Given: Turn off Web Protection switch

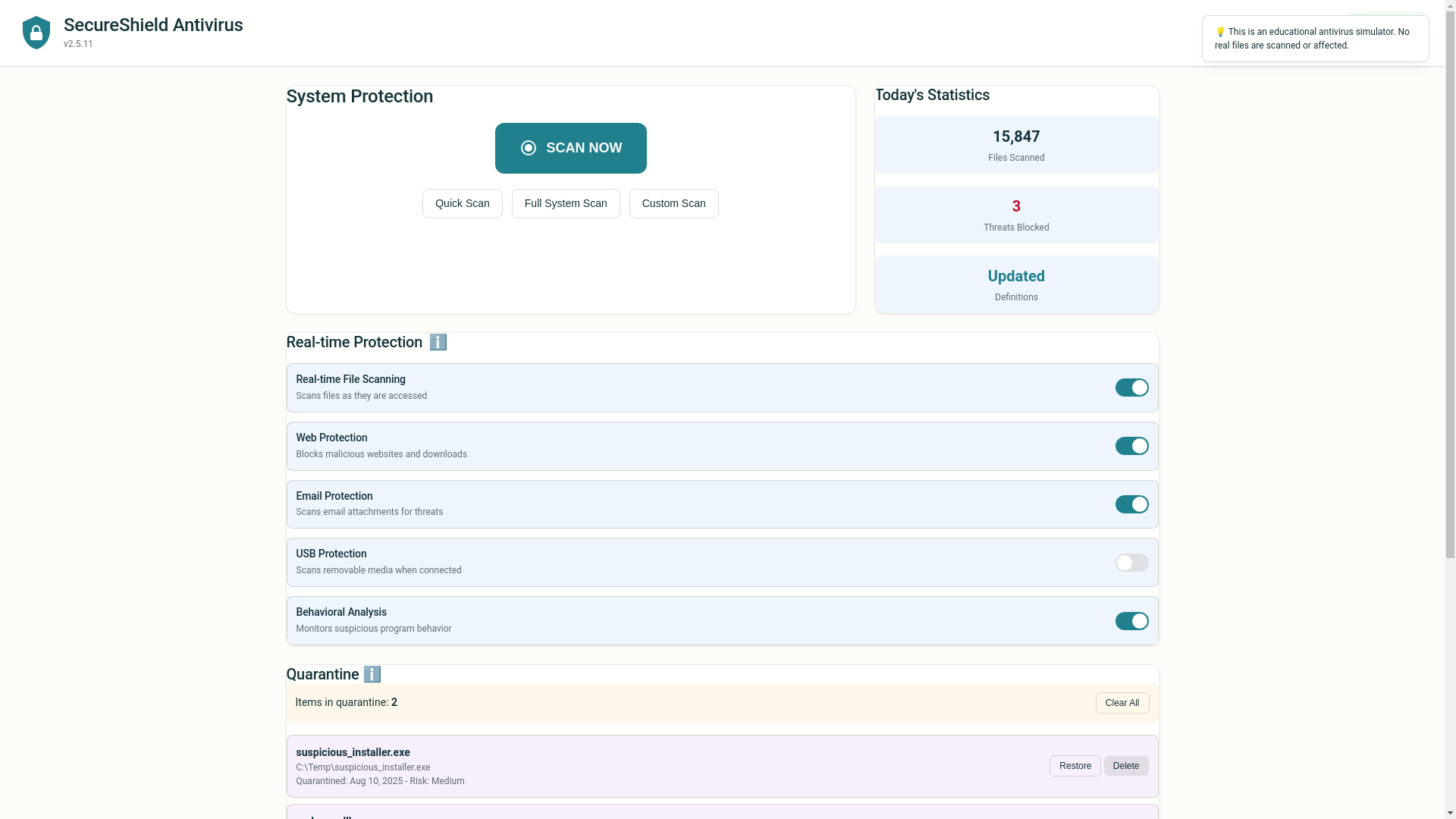Looking at the screenshot, I should point(1132,446).
